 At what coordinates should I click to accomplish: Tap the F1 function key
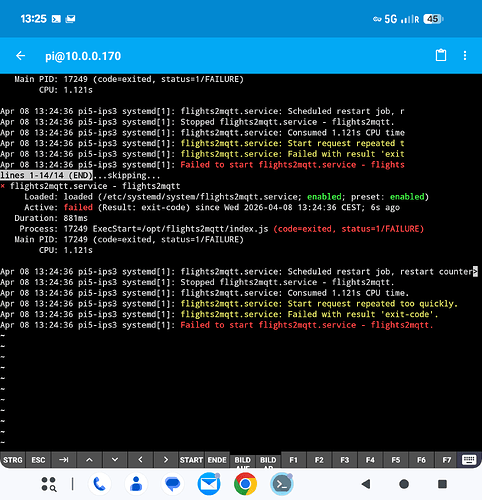pyautogui.click(x=293, y=460)
